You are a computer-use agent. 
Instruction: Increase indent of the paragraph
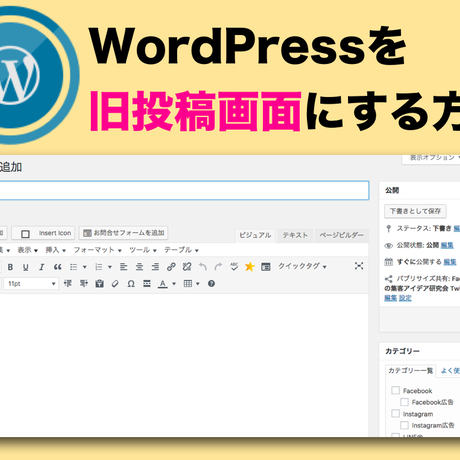click(83, 284)
